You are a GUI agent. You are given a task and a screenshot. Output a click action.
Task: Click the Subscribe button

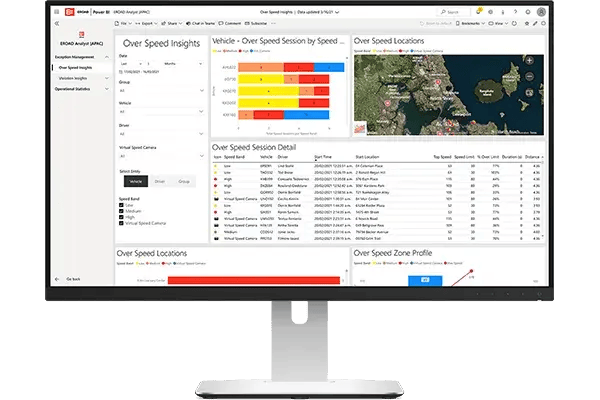point(256,23)
